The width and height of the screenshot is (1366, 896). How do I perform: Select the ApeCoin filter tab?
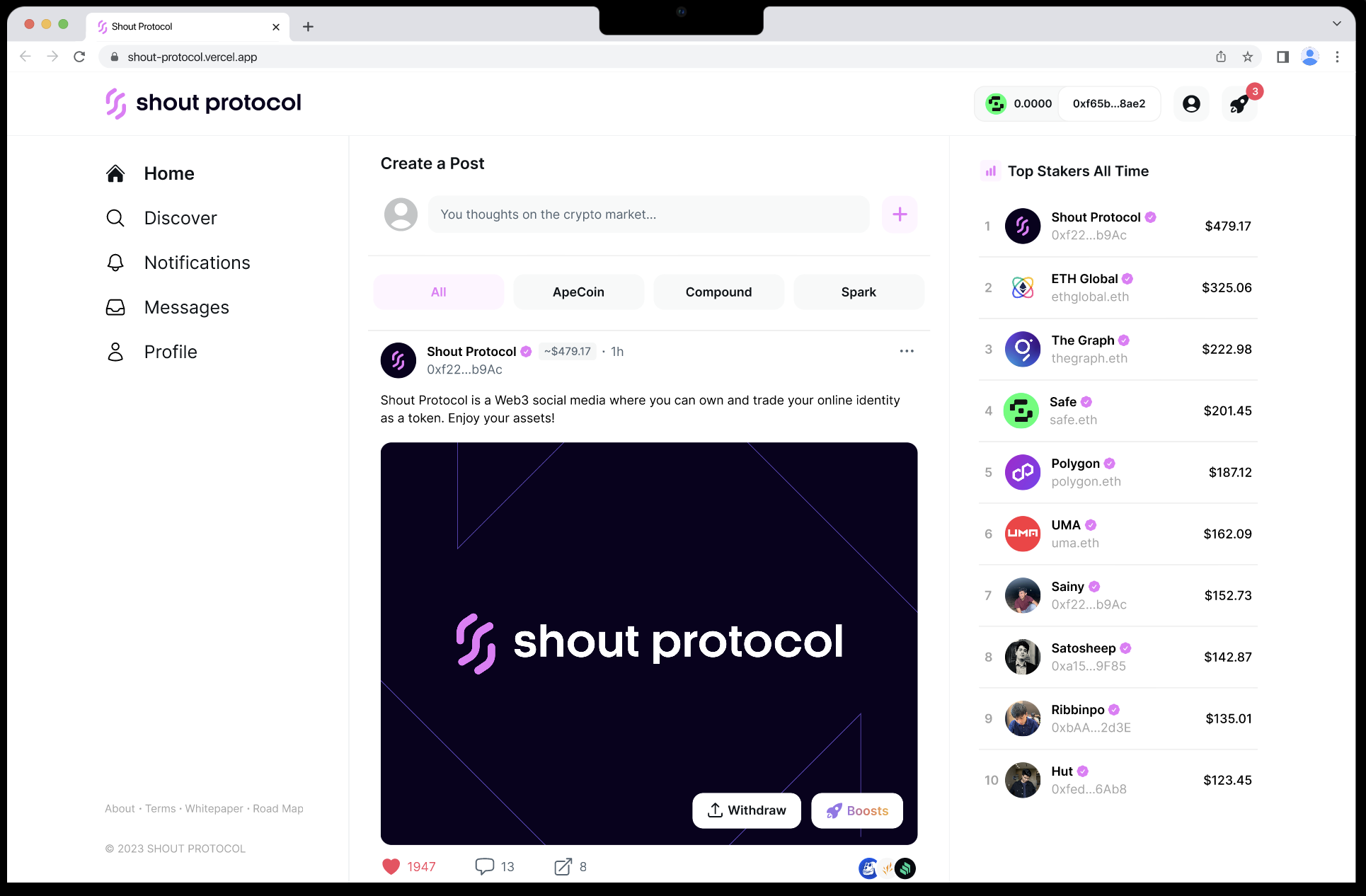coord(579,291)
